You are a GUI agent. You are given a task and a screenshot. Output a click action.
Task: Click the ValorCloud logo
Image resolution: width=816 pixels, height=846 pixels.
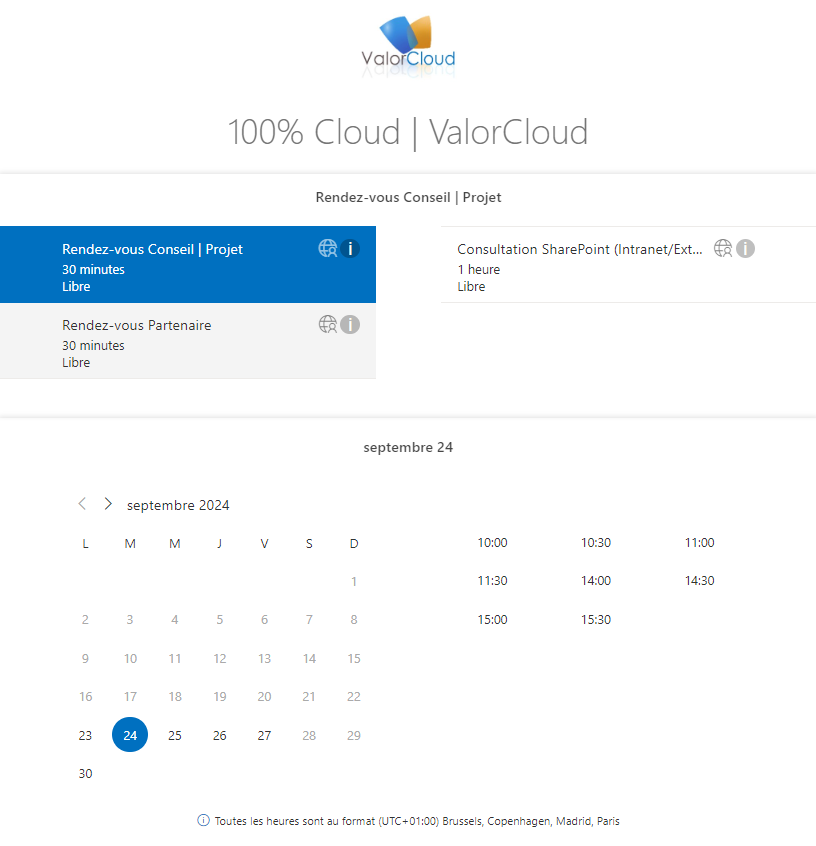pyautogui.click(x=409, y=47)
